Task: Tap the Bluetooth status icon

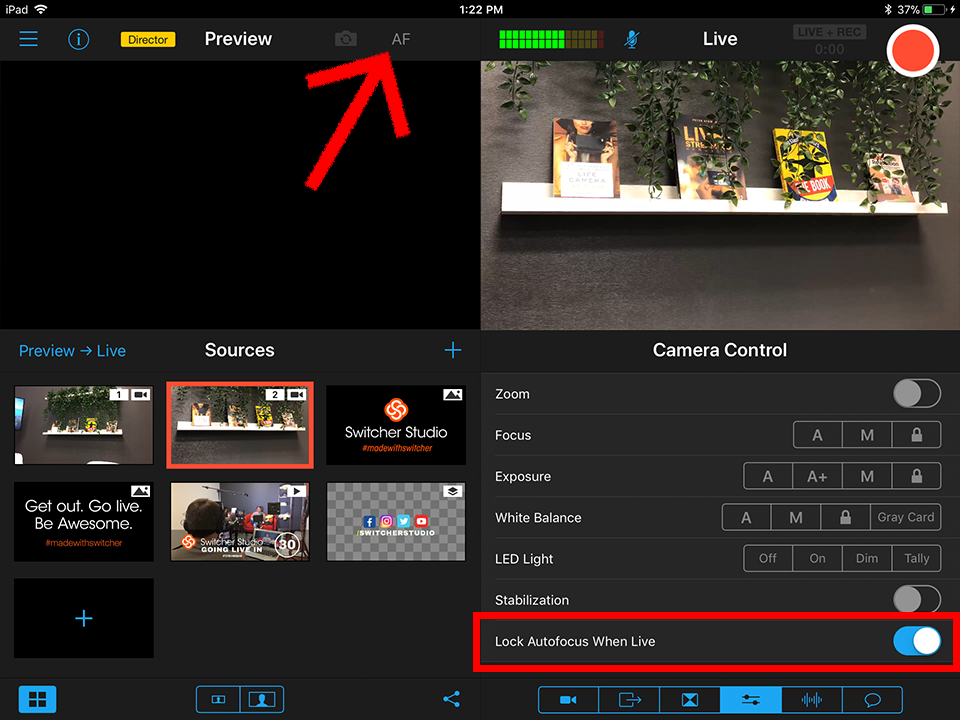Action: click(x=888, y=9)
